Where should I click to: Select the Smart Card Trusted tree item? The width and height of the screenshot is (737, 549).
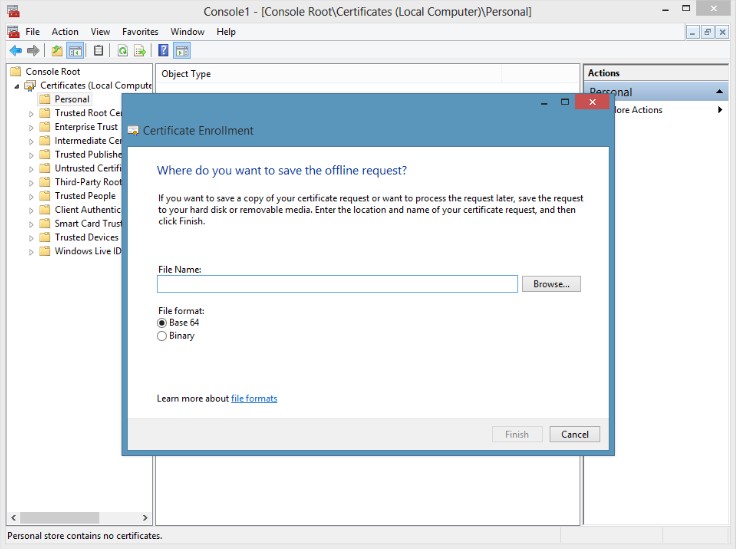click(x=88, y=223)
